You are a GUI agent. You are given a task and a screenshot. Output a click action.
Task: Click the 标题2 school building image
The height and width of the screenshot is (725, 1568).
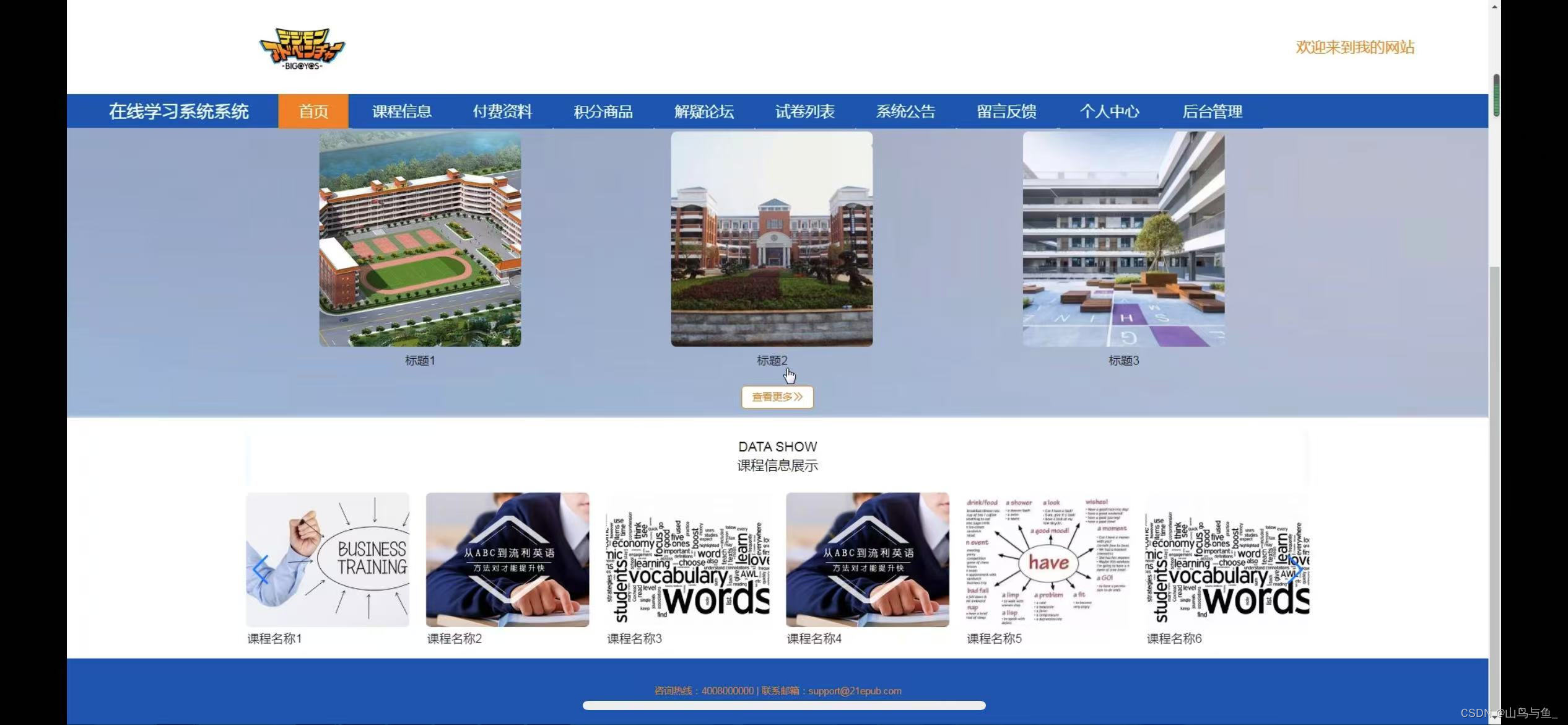[x=772, y=239]
